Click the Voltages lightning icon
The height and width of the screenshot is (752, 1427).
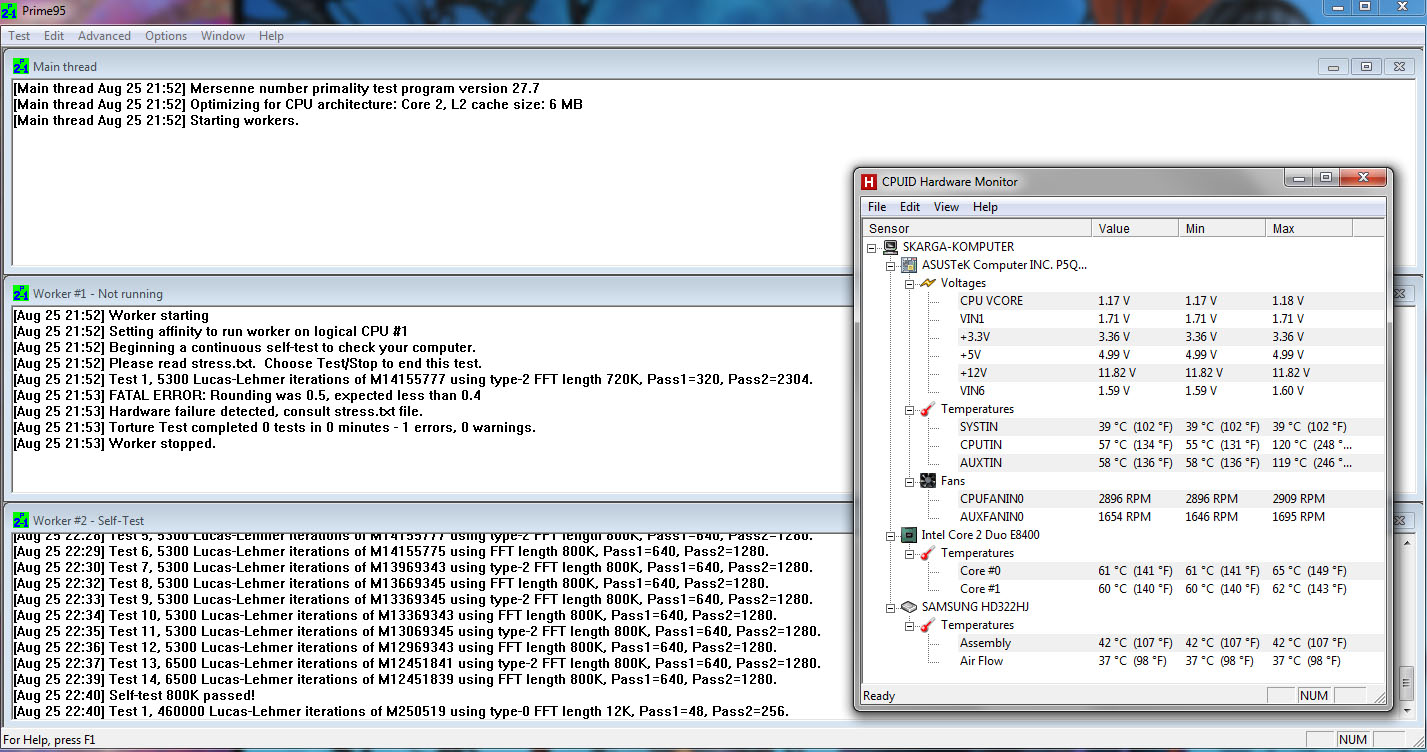(928, 283)
